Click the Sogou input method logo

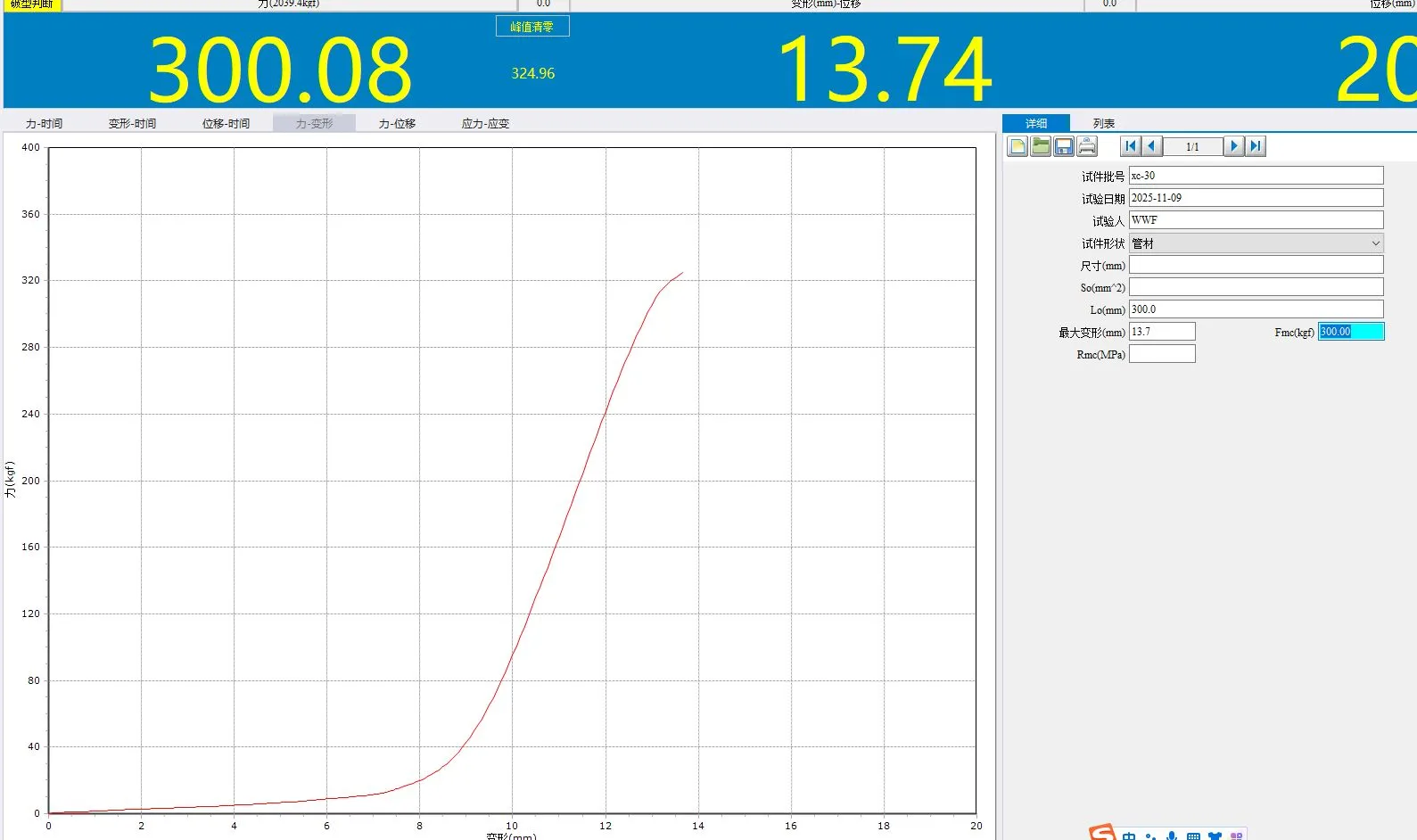(x=1102, y=833)
